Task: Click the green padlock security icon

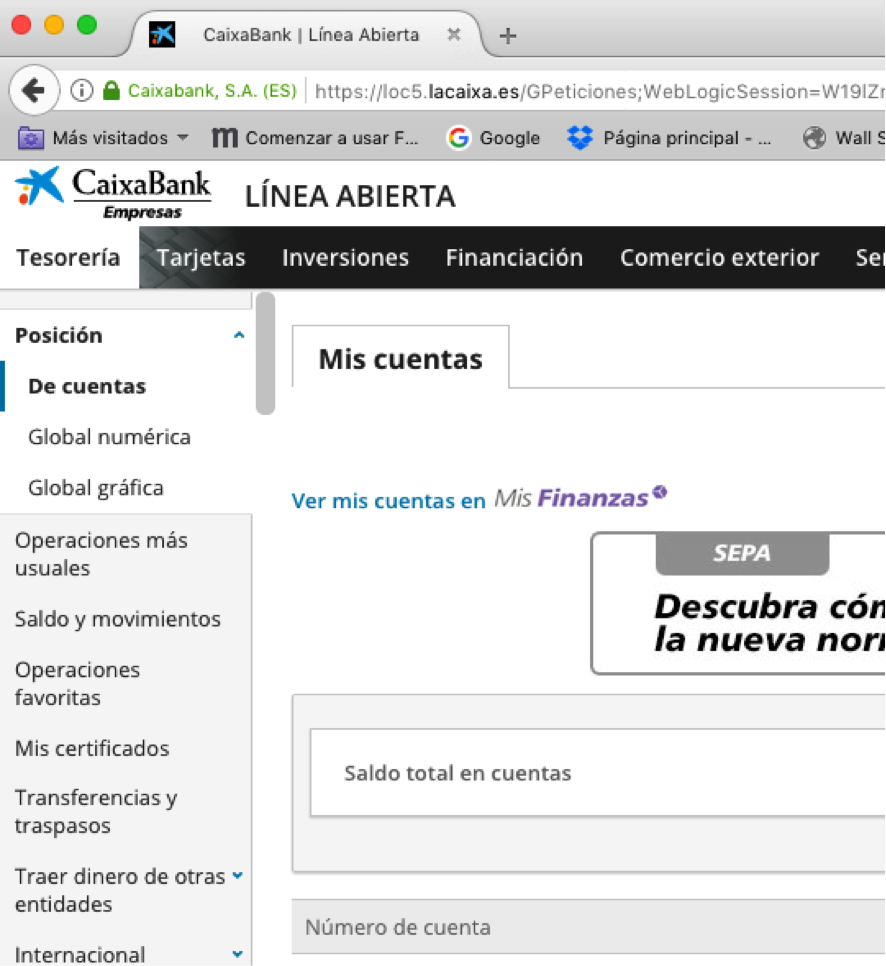Action: pos(111,91)
